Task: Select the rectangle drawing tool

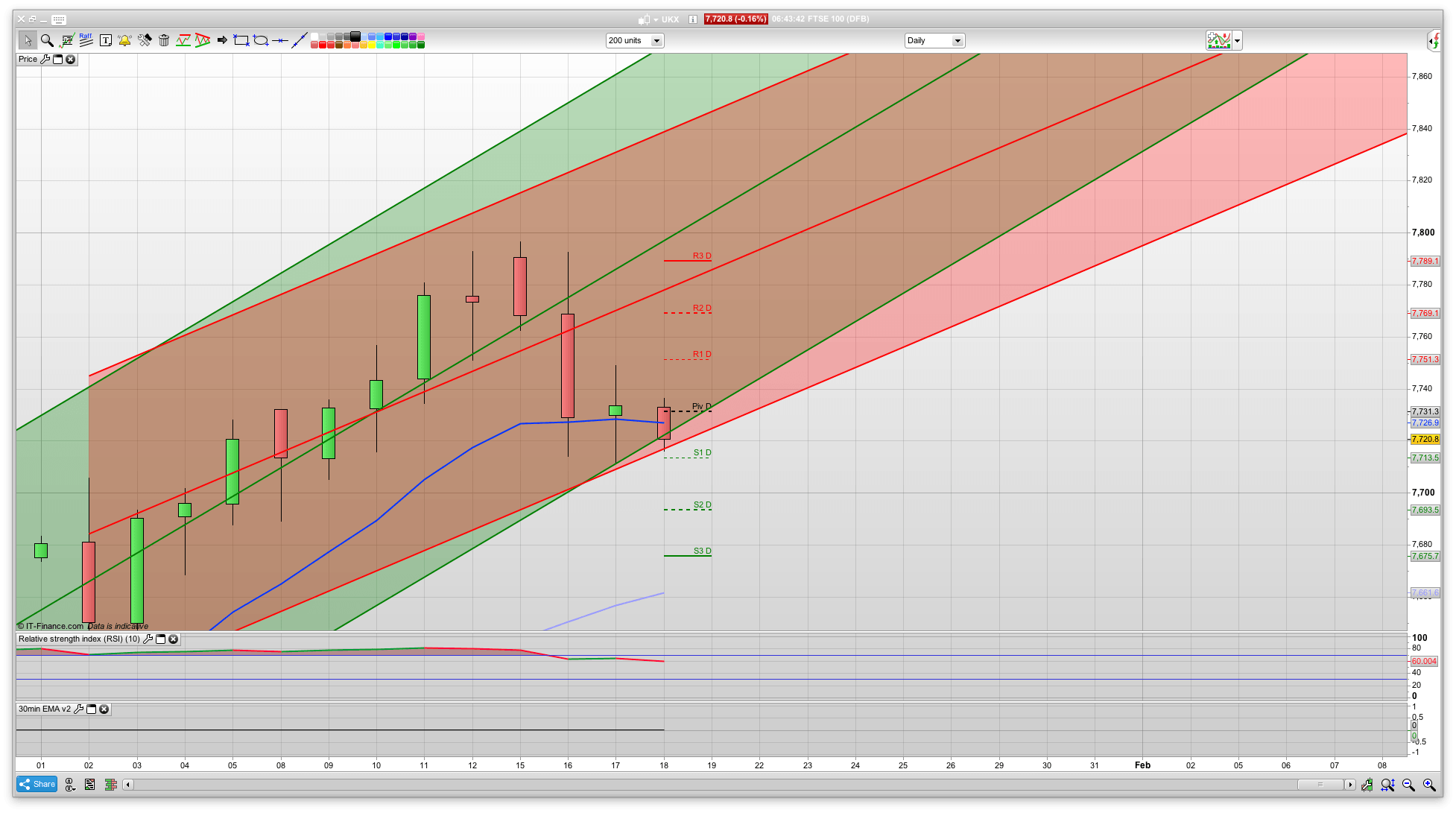Action: [241, 40]
